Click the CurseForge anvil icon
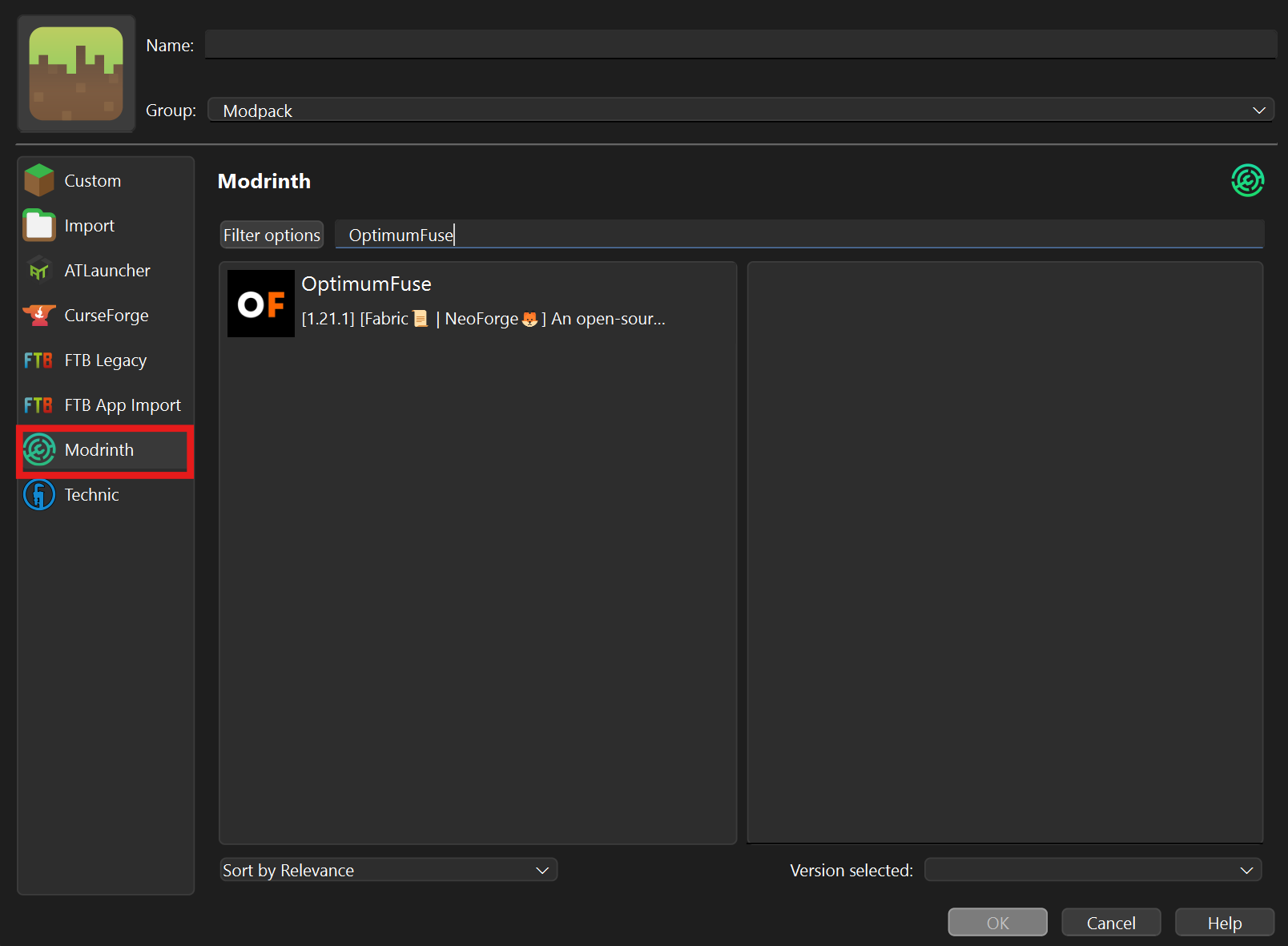 click(x=39, y=316)
